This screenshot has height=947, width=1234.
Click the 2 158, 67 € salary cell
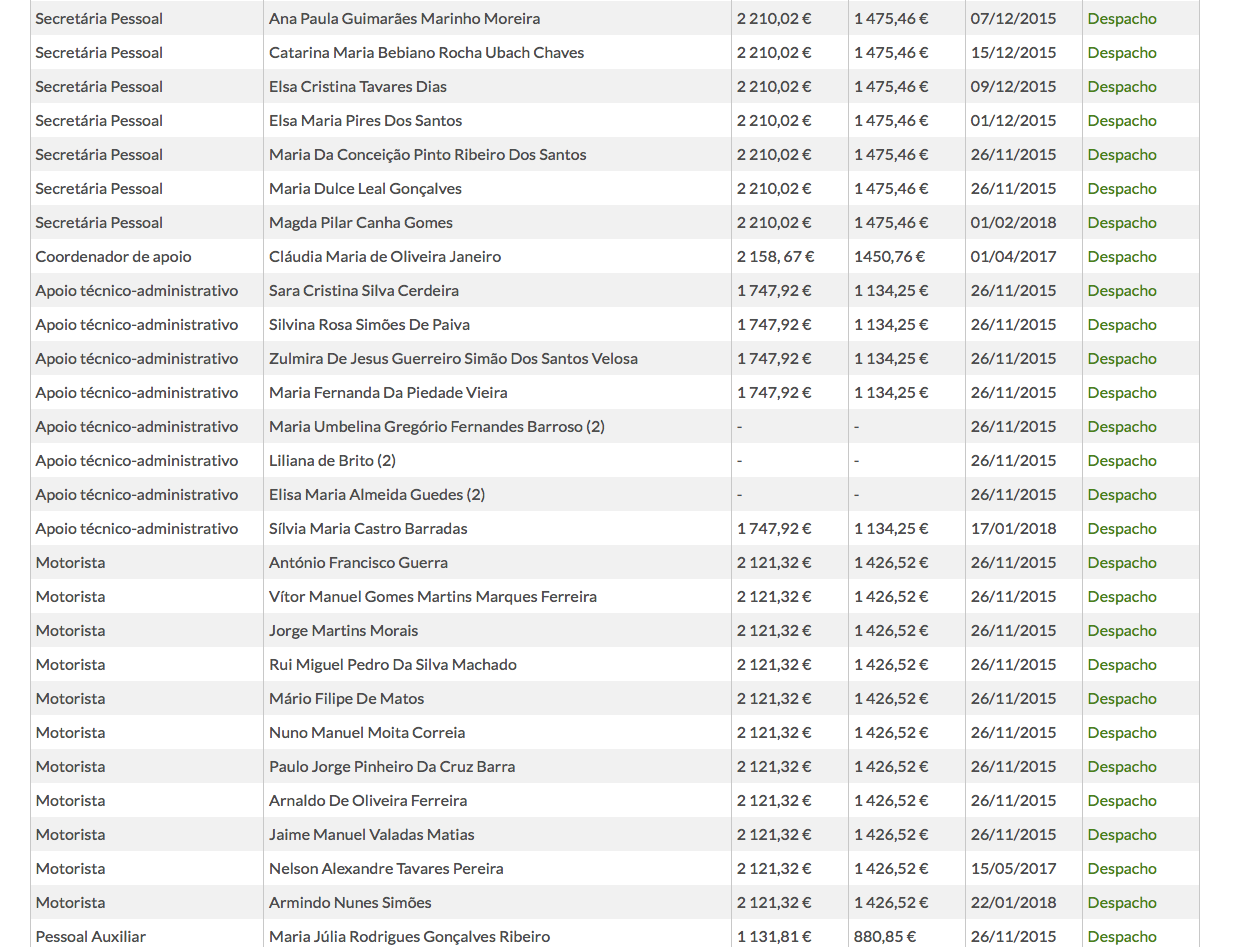click(775, 257)
